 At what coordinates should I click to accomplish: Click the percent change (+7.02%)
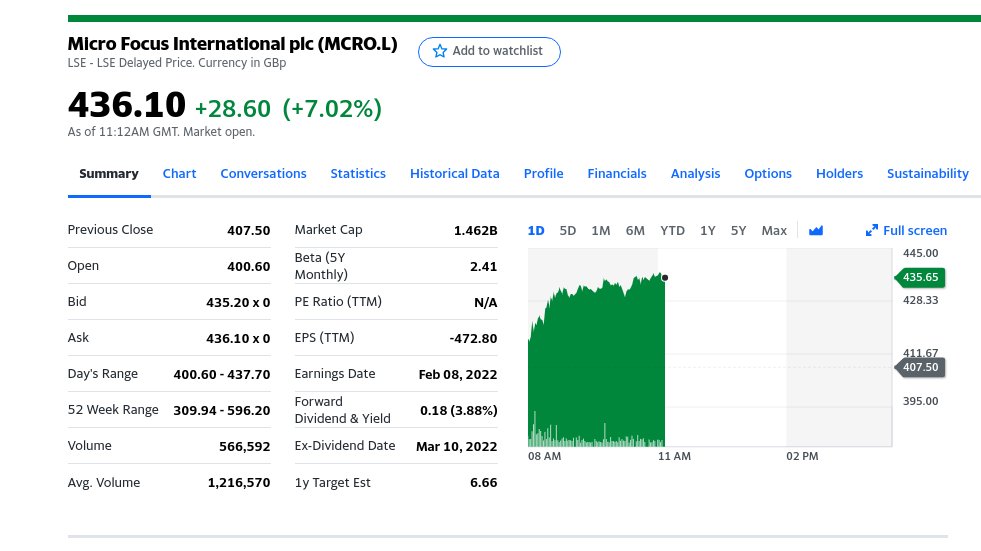click(x=332, y=109)
